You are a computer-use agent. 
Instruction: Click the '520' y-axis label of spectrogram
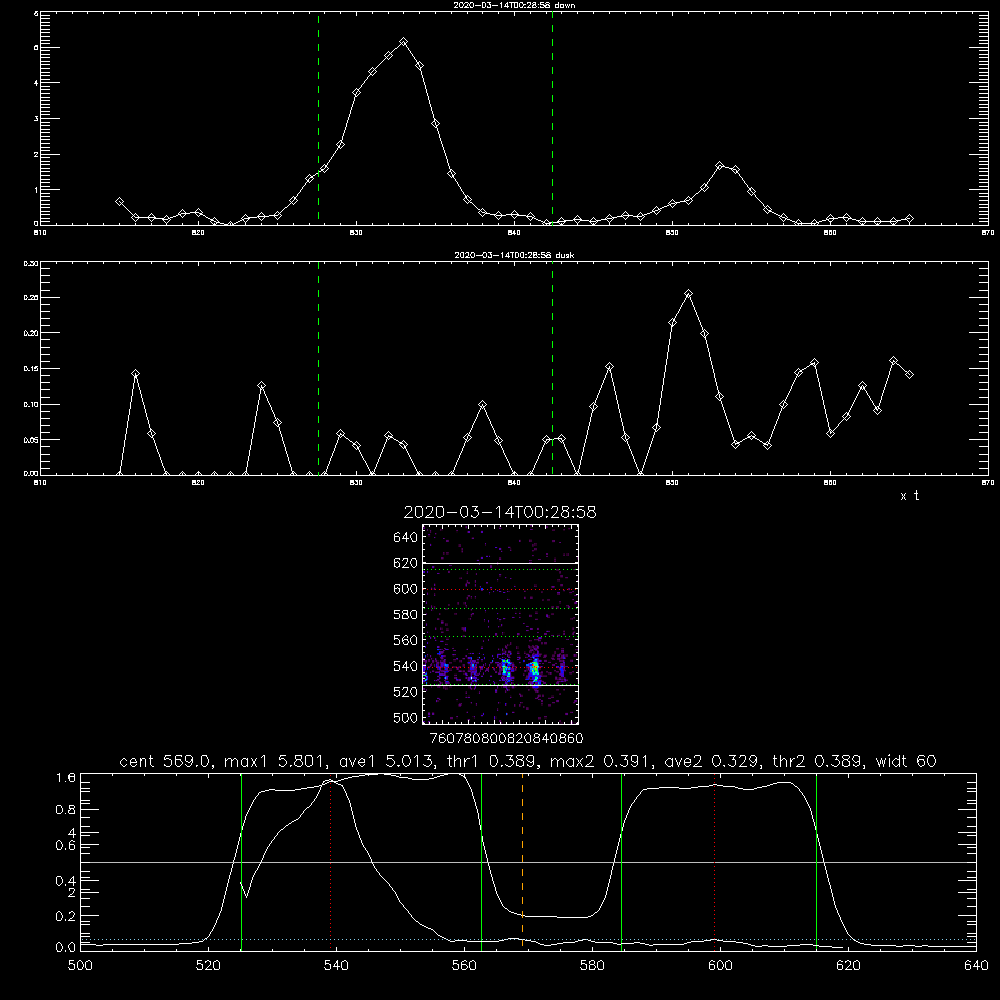tap(406, 692)
